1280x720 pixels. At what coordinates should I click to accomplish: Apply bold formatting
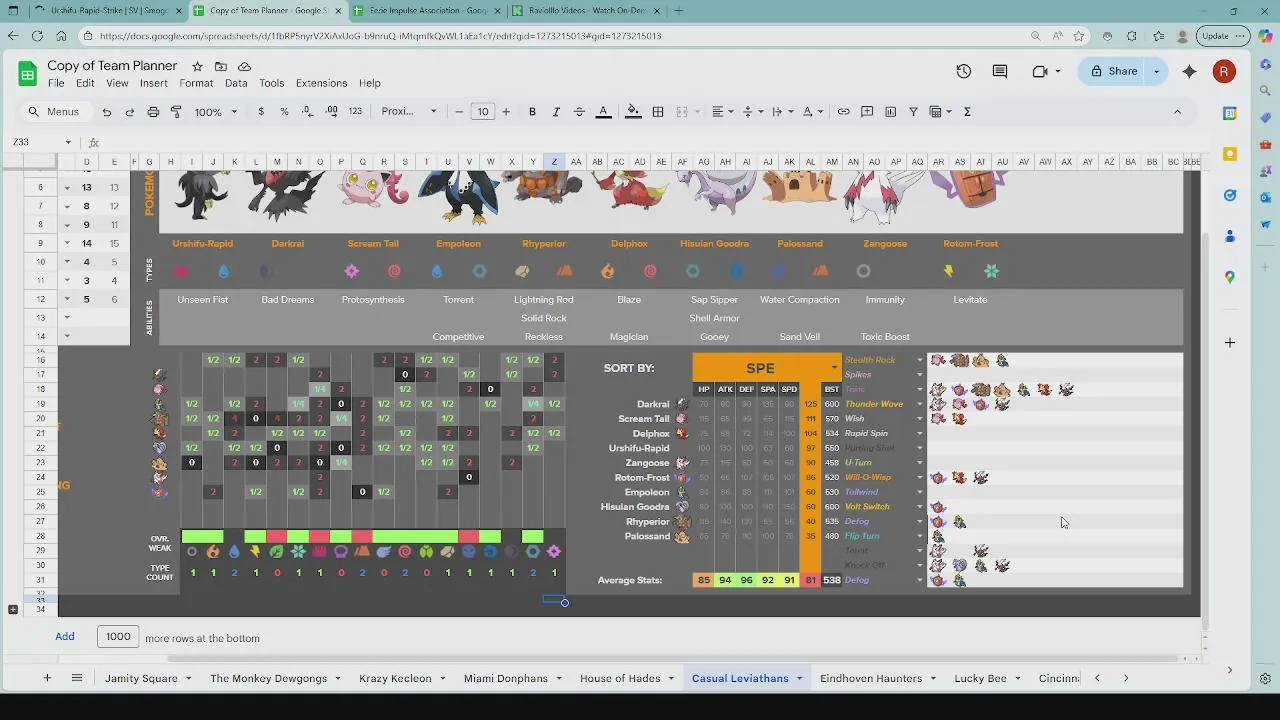pyautogui.click(x=532, y=112)
